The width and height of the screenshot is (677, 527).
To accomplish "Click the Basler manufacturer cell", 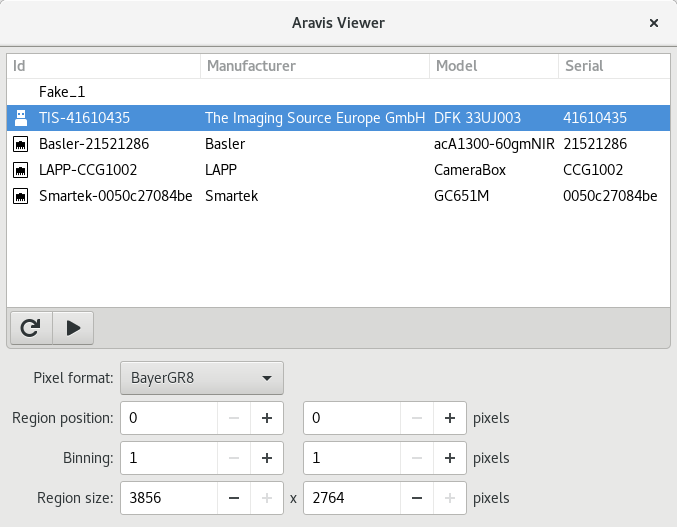I will point(225,144).
